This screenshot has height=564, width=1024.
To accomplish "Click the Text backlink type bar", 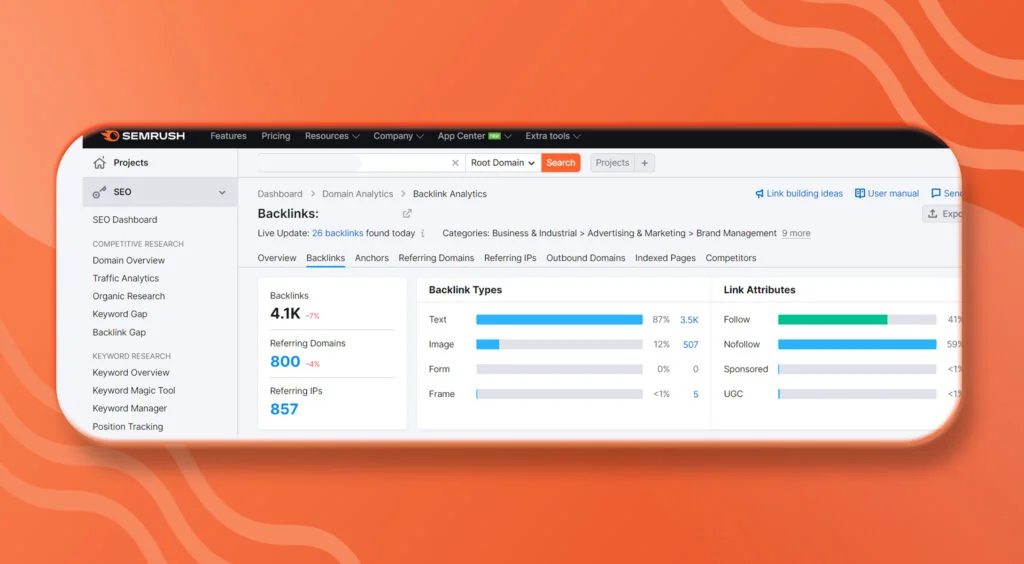I will click(x=559, y=320).
